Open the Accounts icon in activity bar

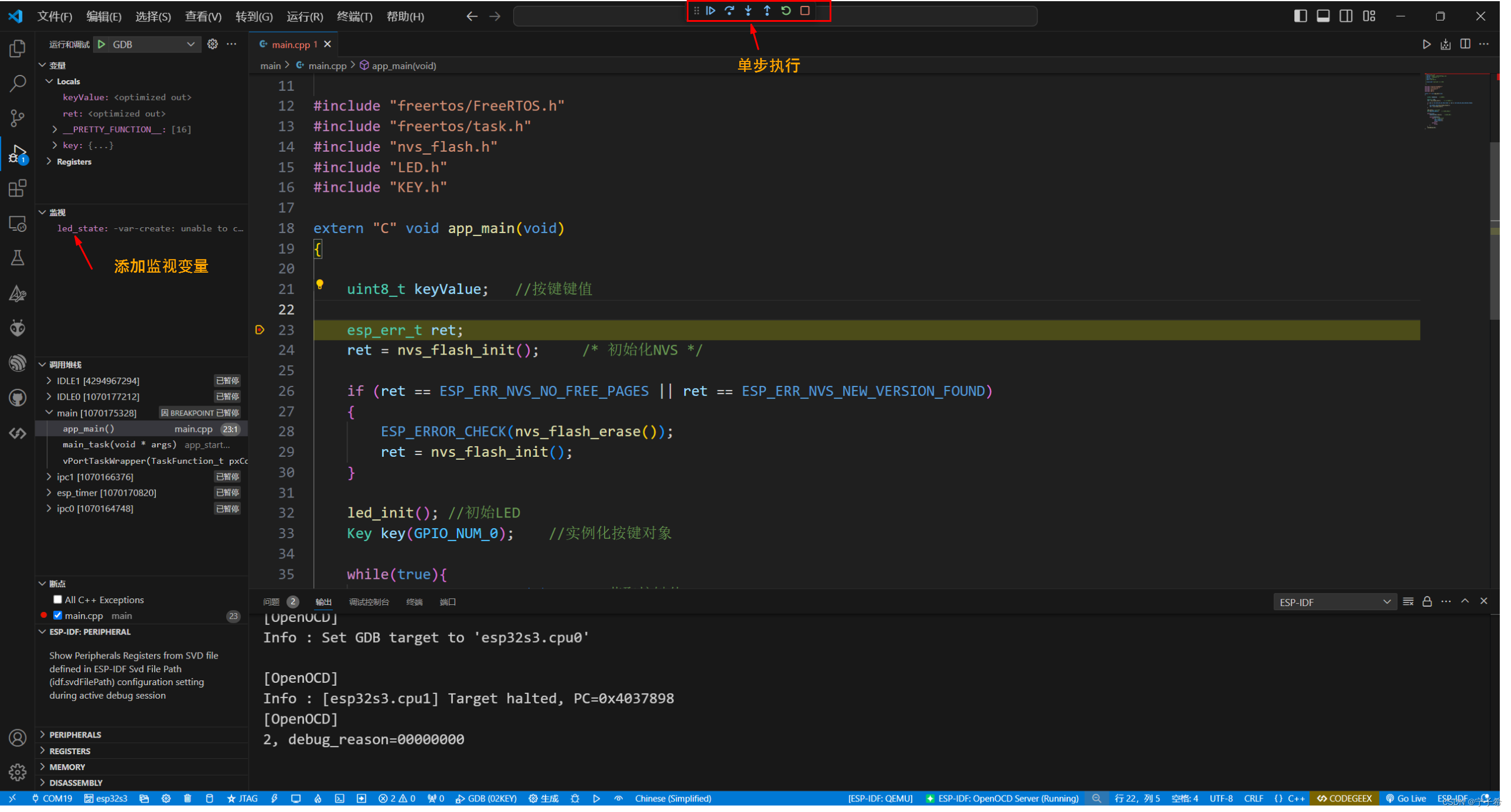click(x=18, y=738)
